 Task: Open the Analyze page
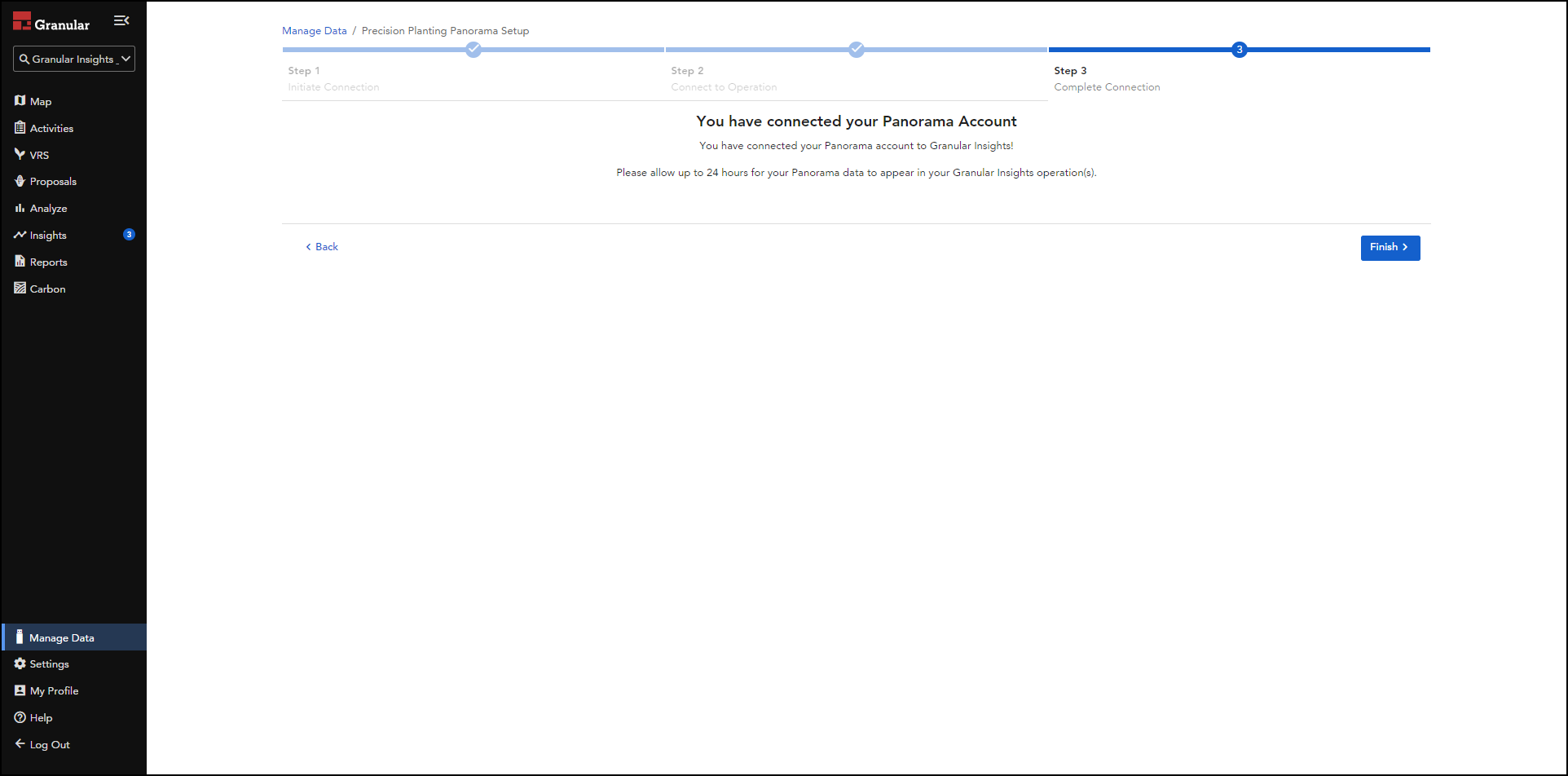tap(48, 209)
